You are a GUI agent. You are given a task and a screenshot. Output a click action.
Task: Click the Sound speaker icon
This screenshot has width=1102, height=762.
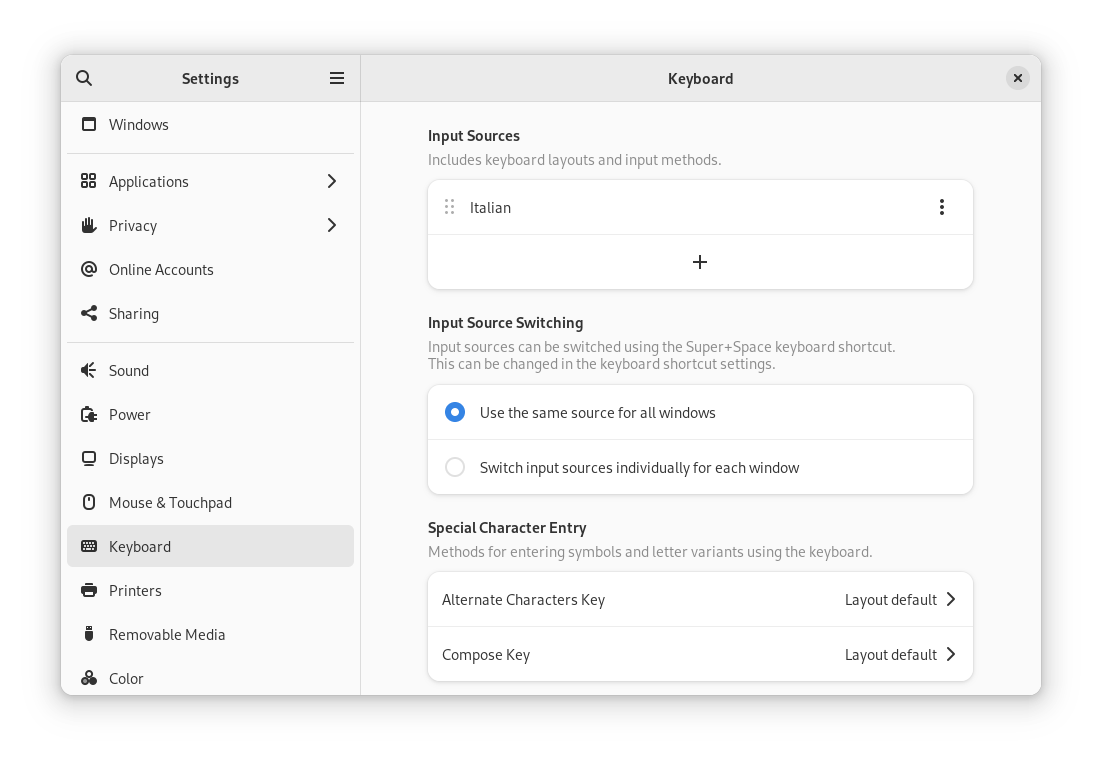pyautogui.click(x=88, y=370)
